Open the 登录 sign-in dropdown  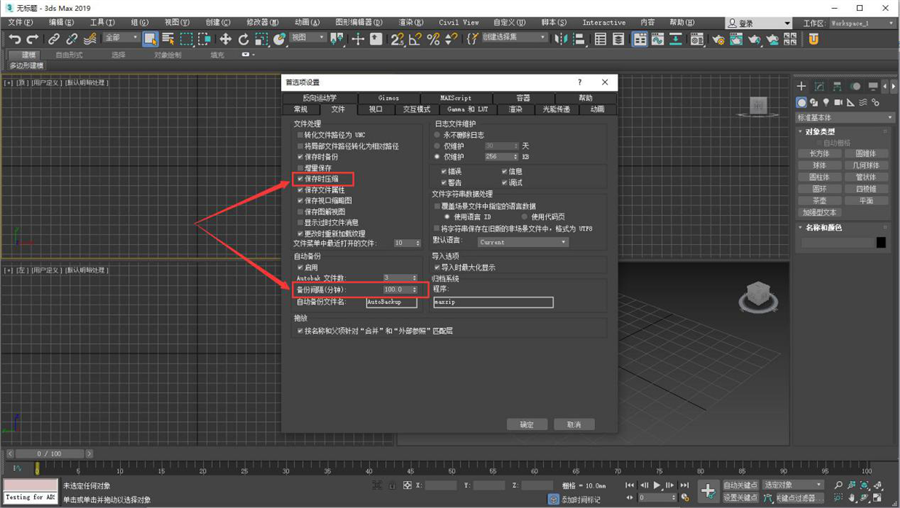pyautogui.click(x=758, y=23)
